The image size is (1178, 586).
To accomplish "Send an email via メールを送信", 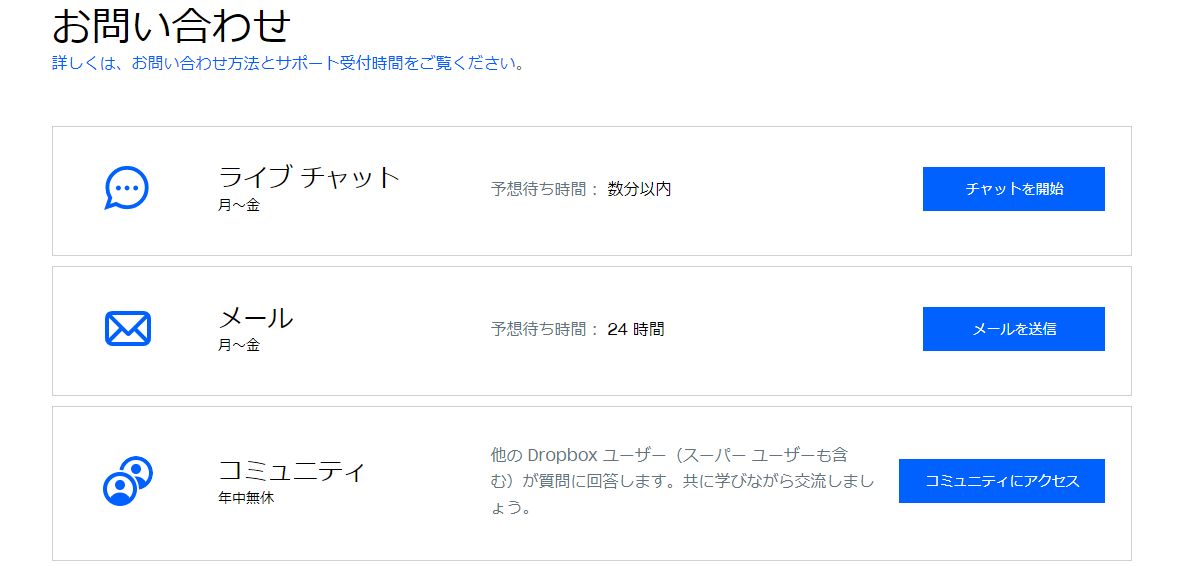I will 1012,328.
